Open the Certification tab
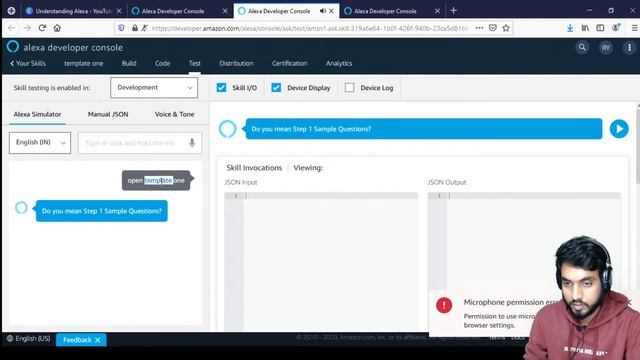 pos(289,63)
